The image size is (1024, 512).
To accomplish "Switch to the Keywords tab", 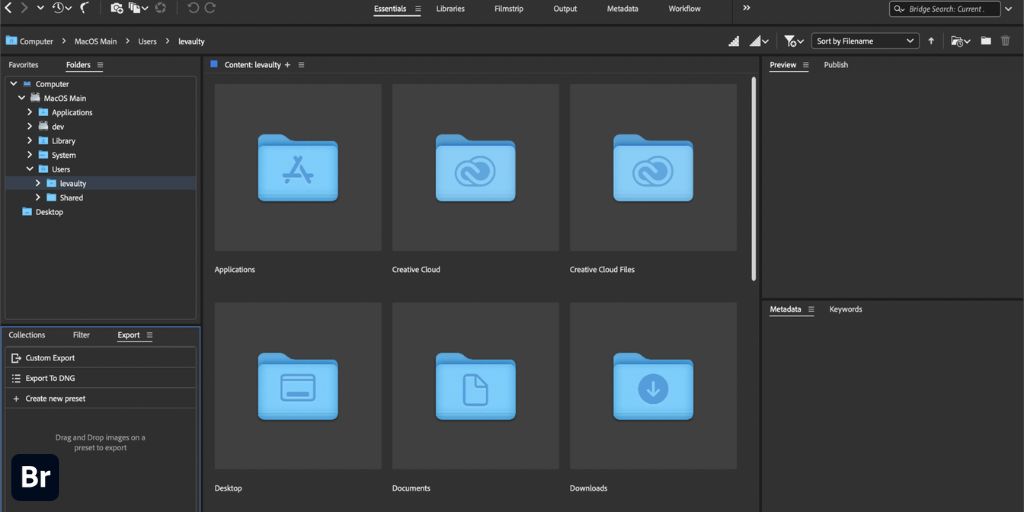I will click(x=846, y=309).
